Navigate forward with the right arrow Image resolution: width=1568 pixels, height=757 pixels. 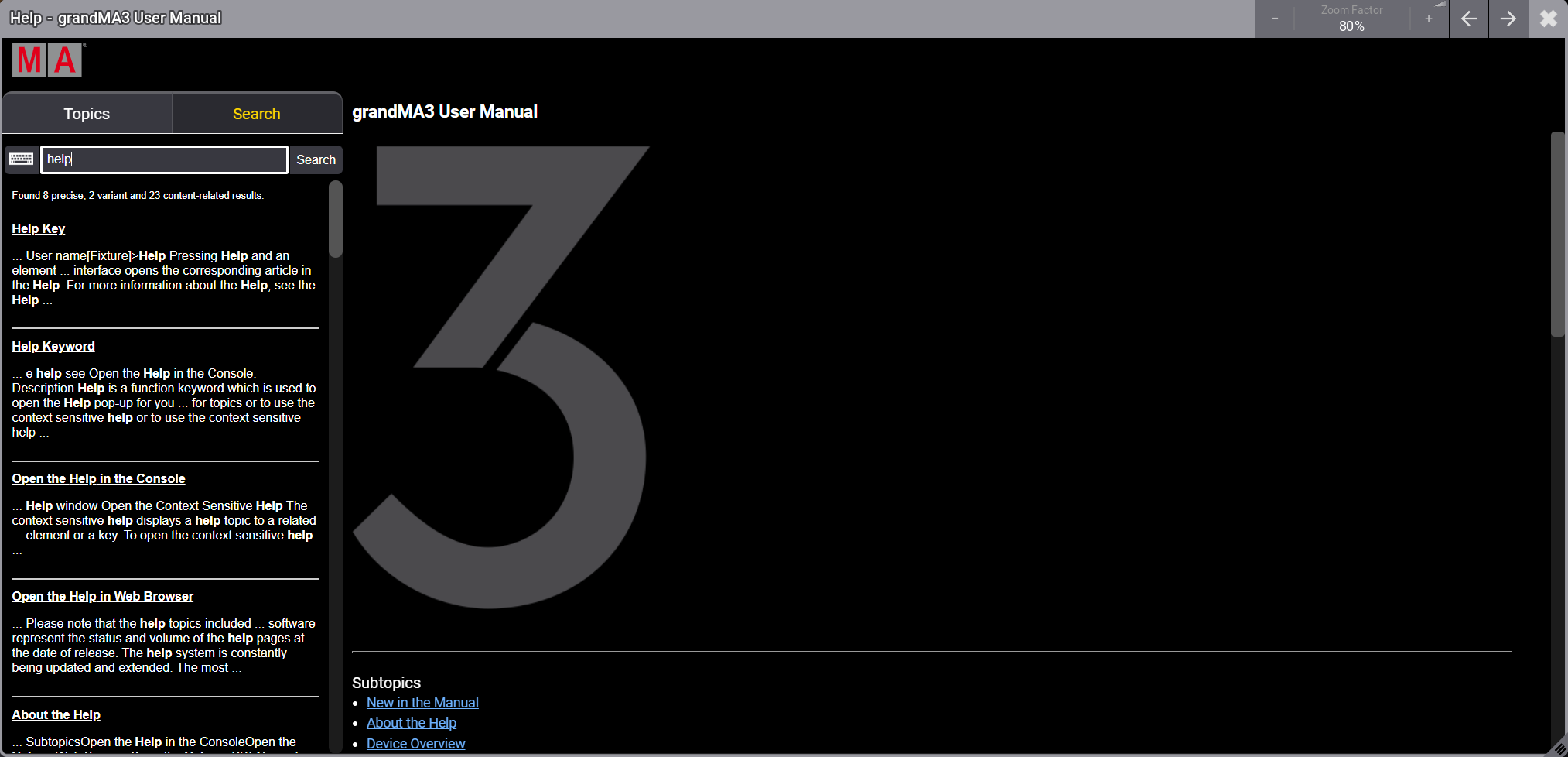[x=1508, y=19]
